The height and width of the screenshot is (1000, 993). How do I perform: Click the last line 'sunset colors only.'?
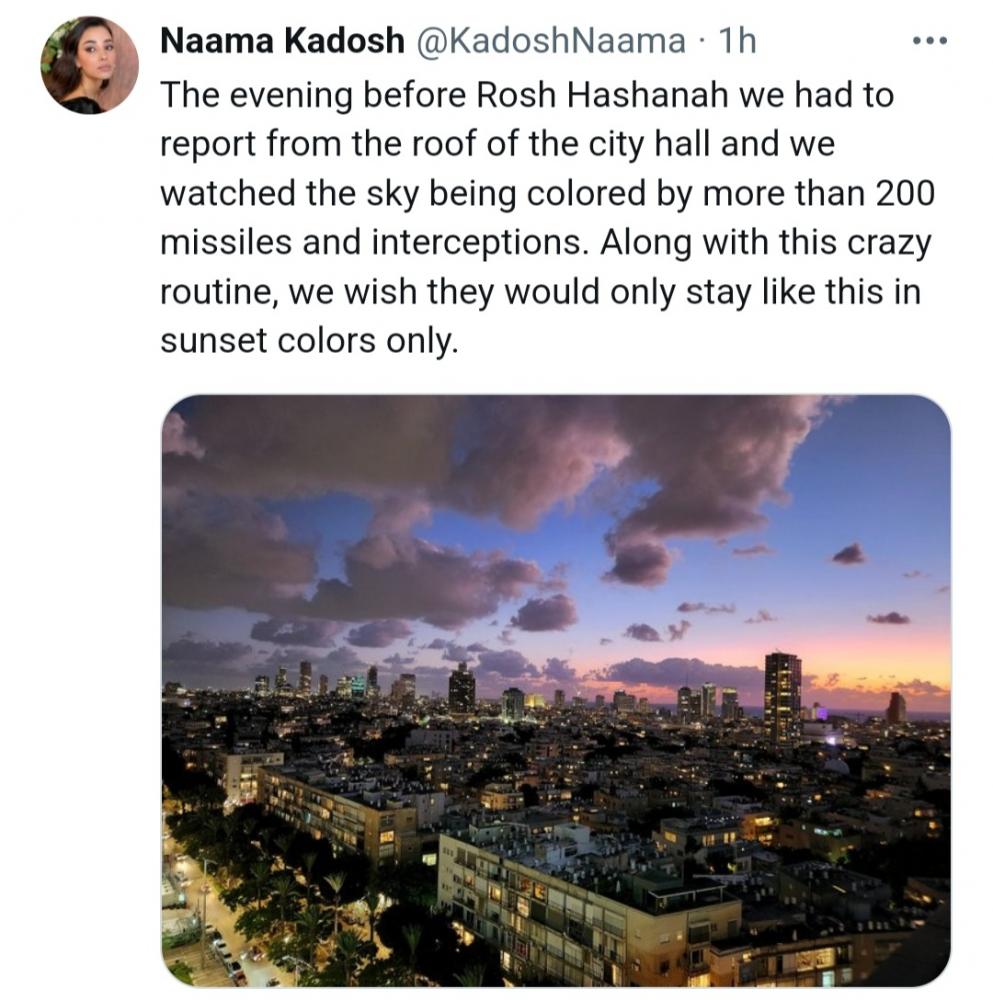pos(309,341)
